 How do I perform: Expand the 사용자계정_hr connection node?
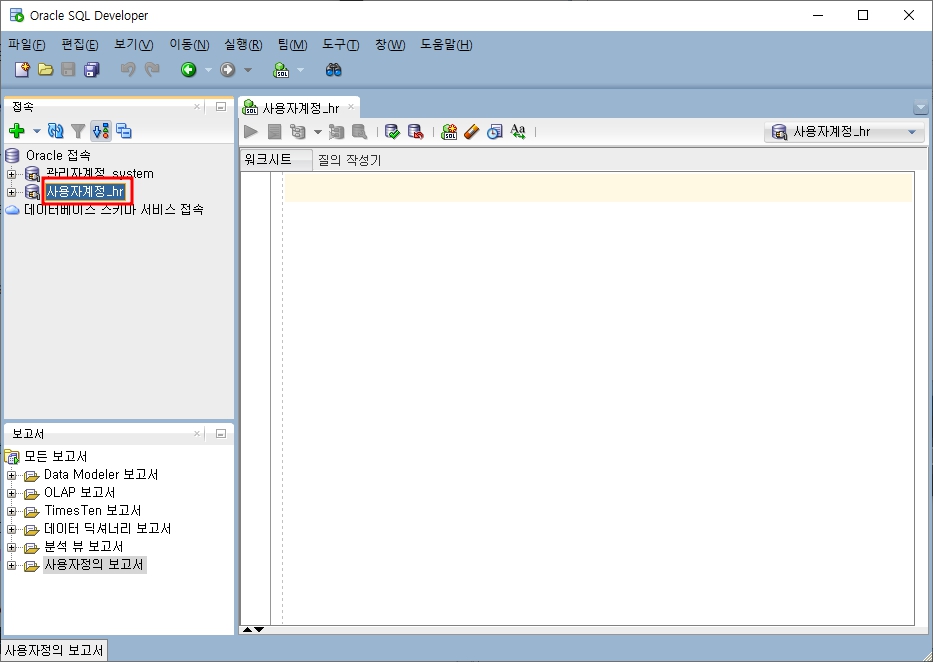11,192
